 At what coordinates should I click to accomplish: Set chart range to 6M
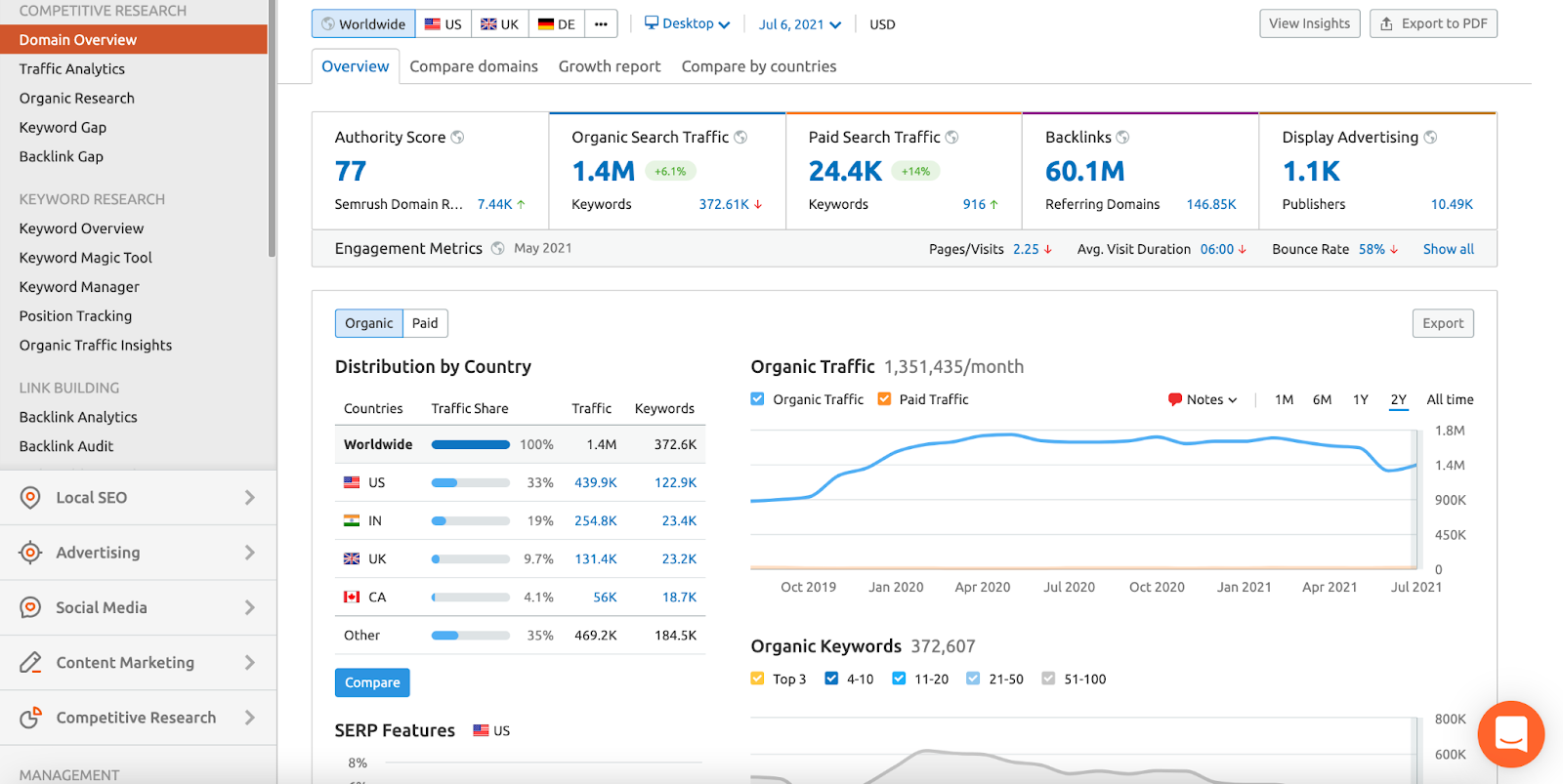tap(1322, 399)
